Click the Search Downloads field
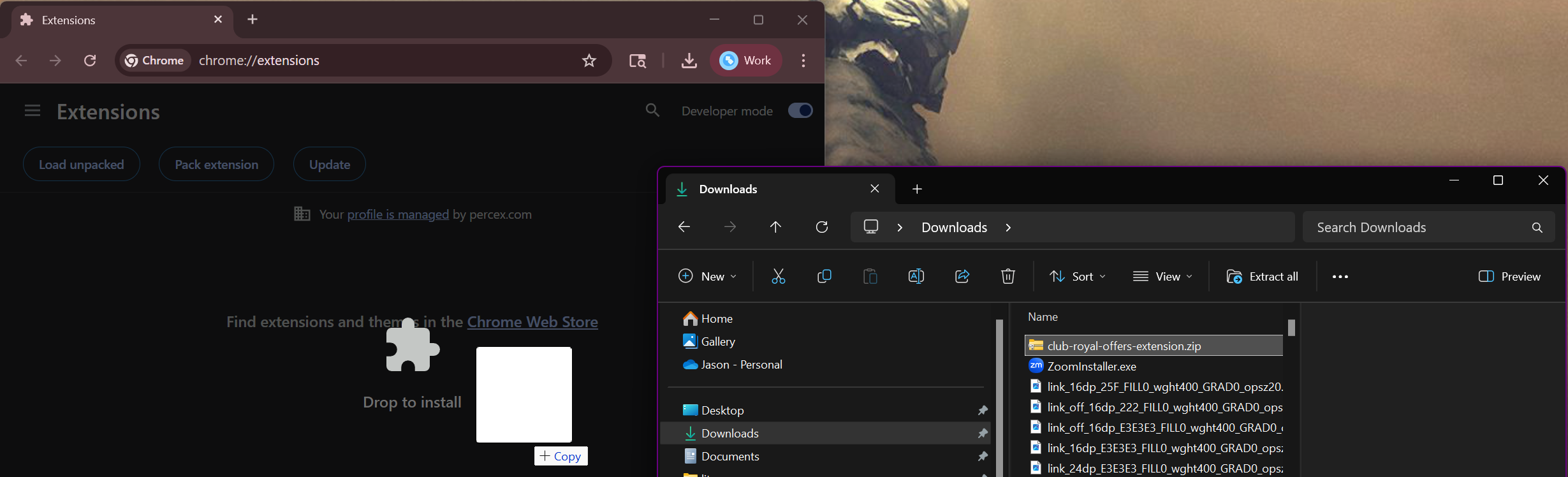 point(1428,227)
